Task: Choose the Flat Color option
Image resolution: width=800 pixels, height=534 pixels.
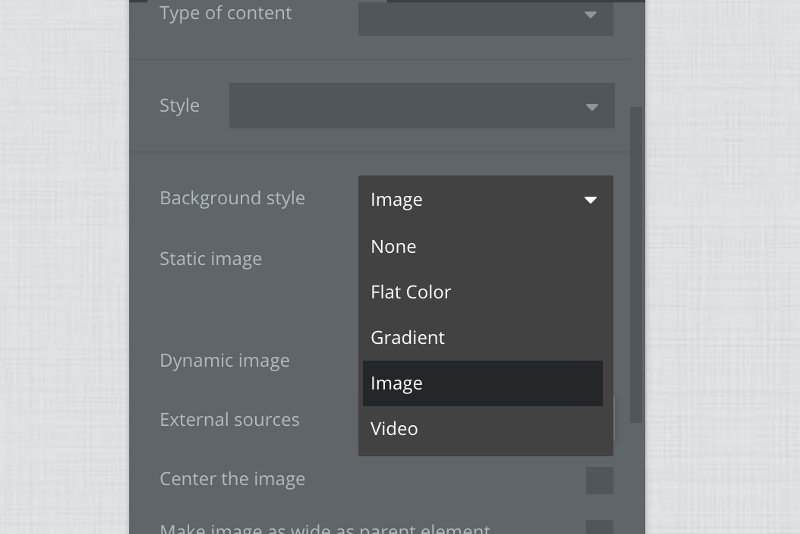Action: (411, 292)
